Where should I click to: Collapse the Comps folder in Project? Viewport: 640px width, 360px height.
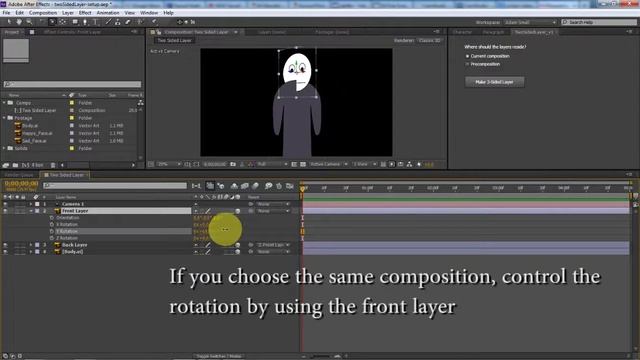click(4, 103)
